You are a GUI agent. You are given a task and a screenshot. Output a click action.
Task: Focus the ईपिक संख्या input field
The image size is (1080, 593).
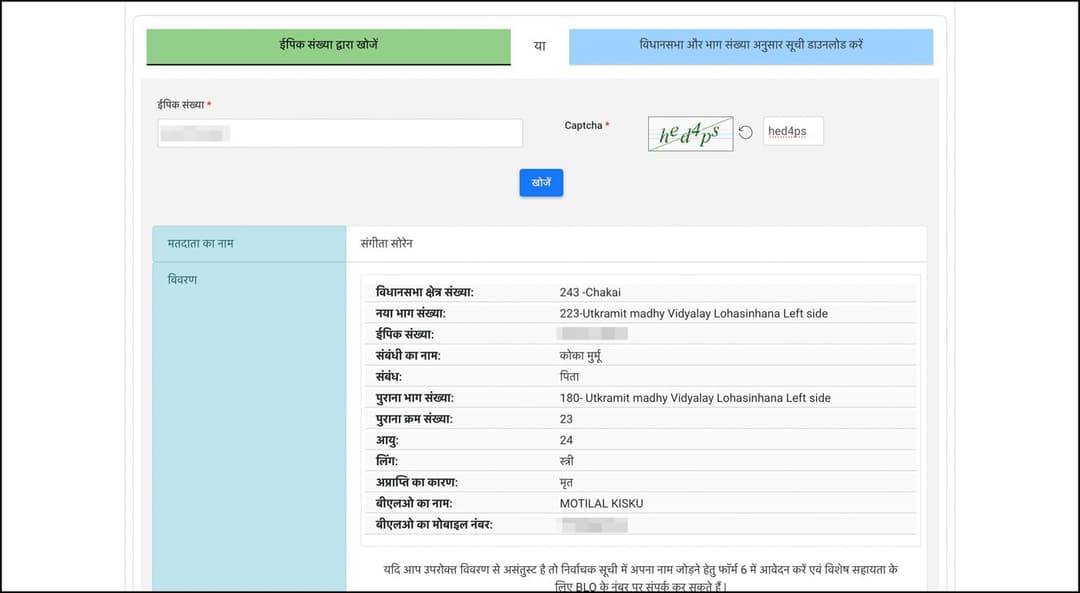pyautogui.click(x=340, y=133)
